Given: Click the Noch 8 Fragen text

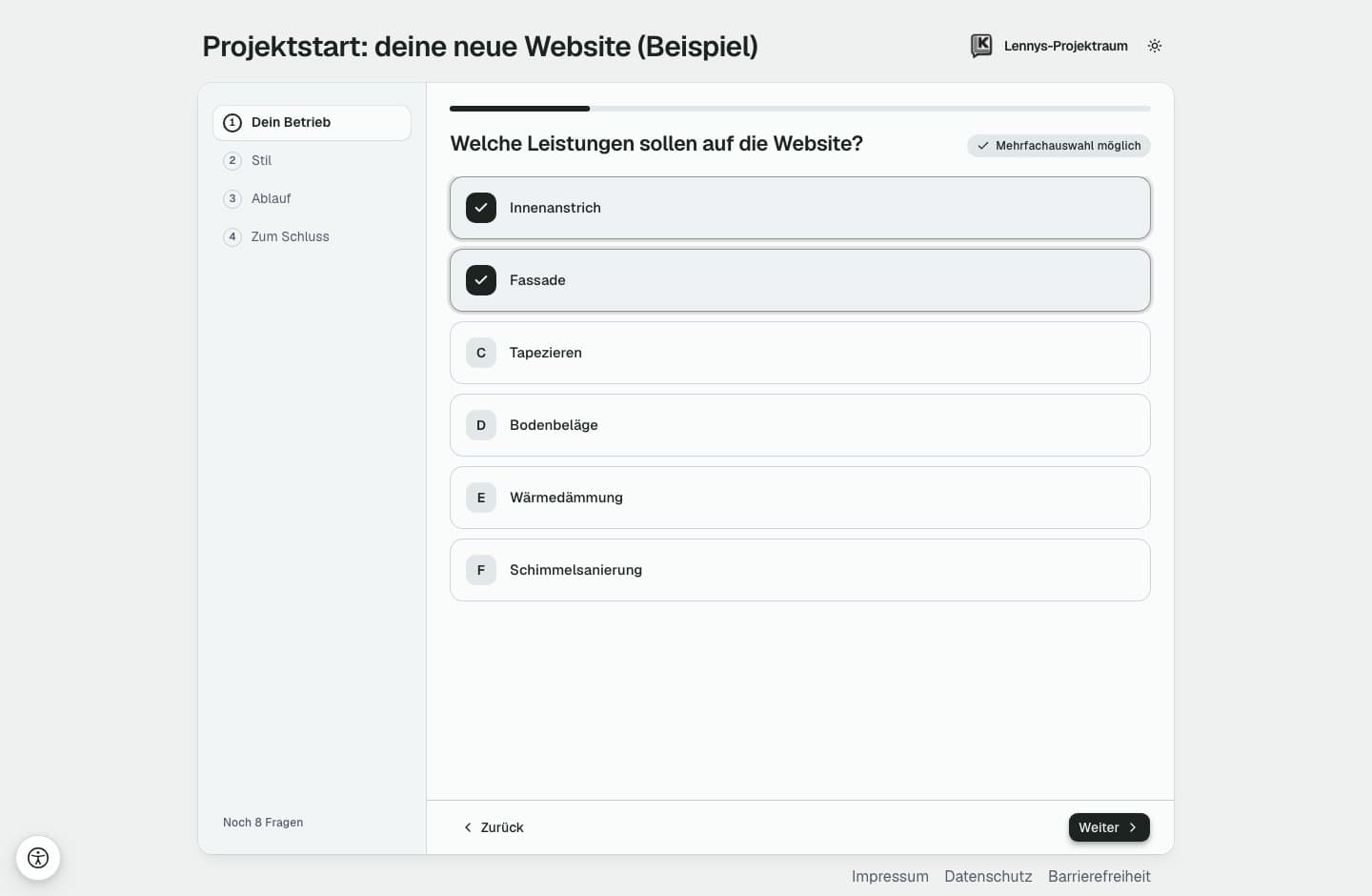Looking at the screenshot, I should (263, 823).
